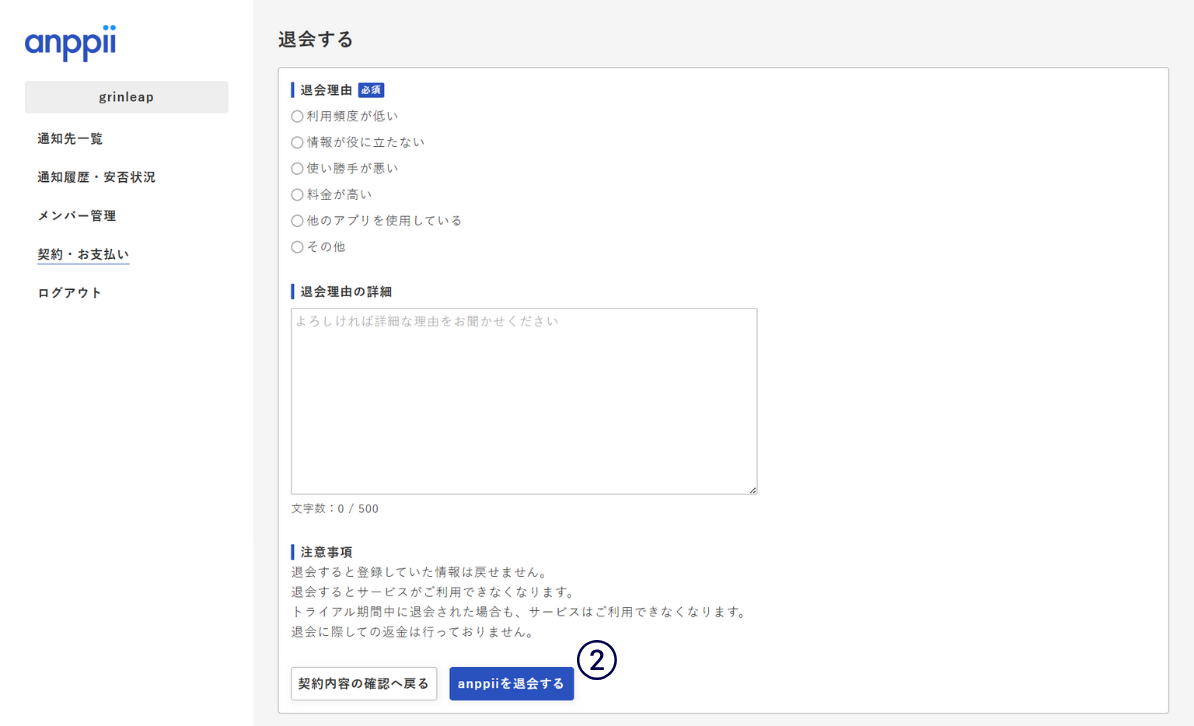Image resolution: width=1194 pixels, height=726 pixels.
Task: Focus the 退会理由の詳細 text area
Action: 524,401
